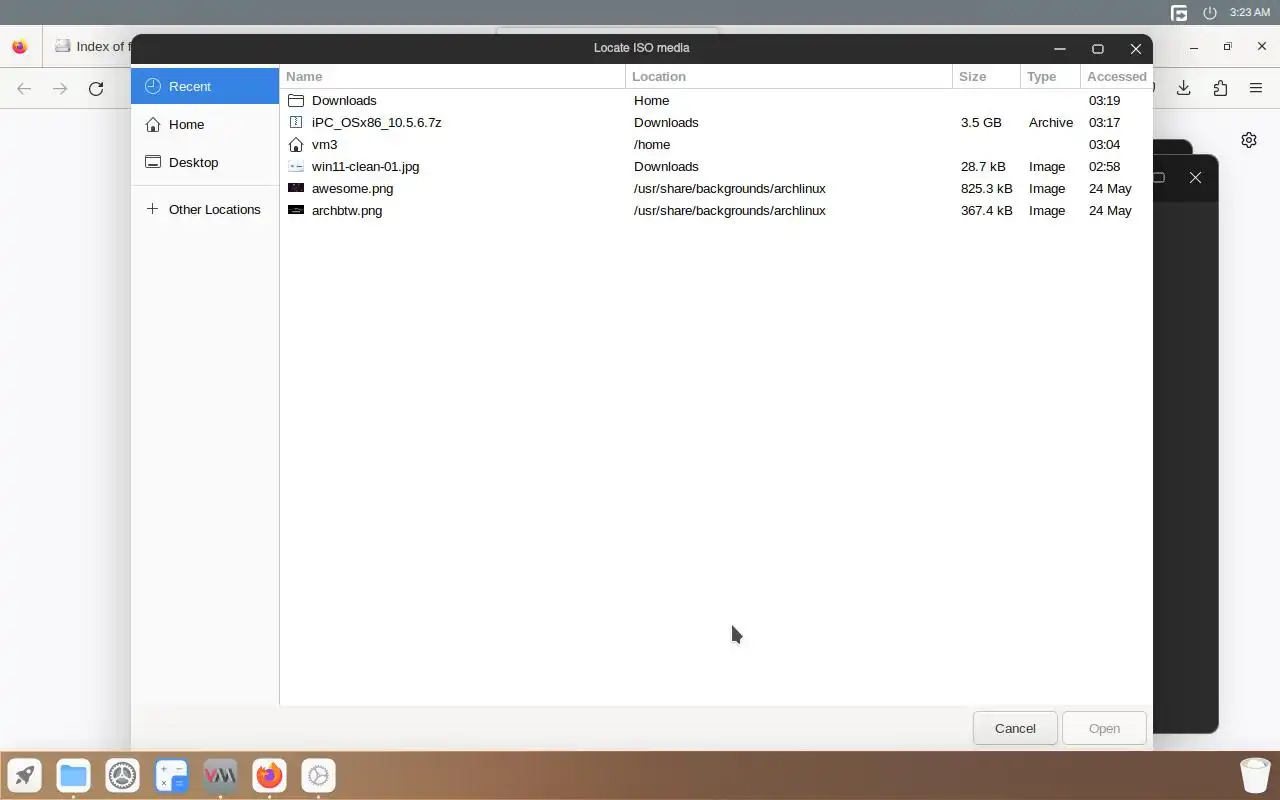Open the Firefox extensions menu
This screenshot has width=1280, height=800.
coord(1220,88)
